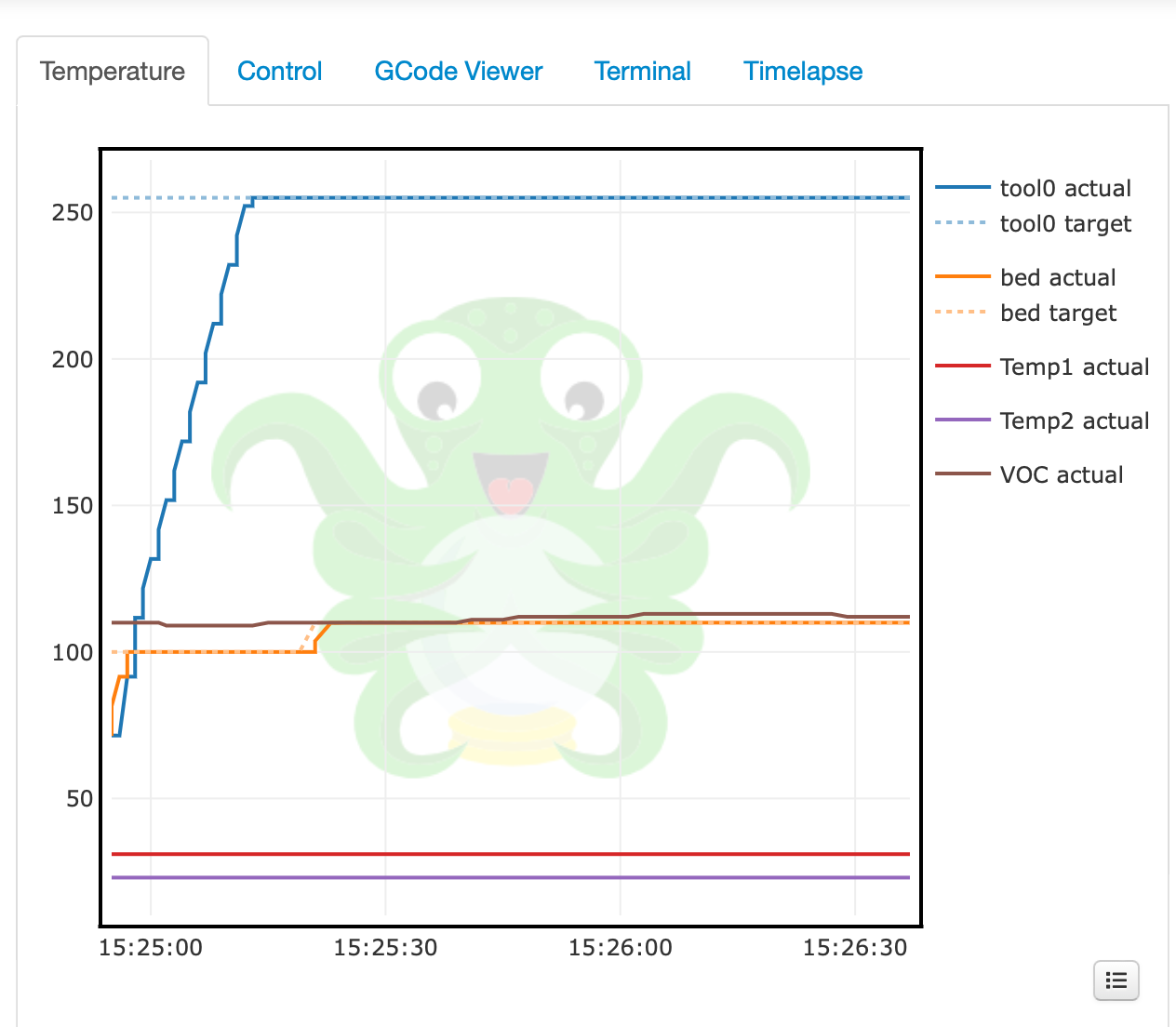Click the 200 y-axis label
1176x1027 pixels.
click(x=73, y=359)
